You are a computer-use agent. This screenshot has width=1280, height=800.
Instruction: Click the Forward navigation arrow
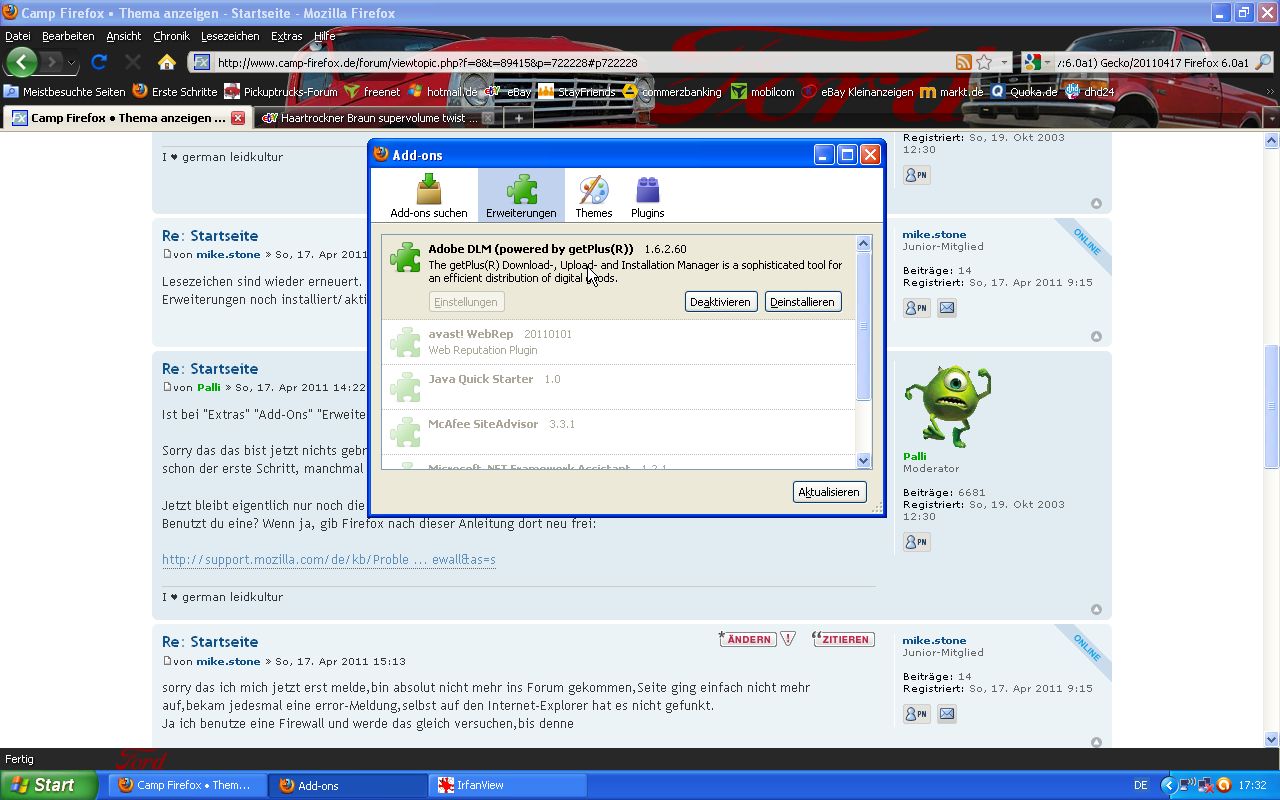point(51,62)
